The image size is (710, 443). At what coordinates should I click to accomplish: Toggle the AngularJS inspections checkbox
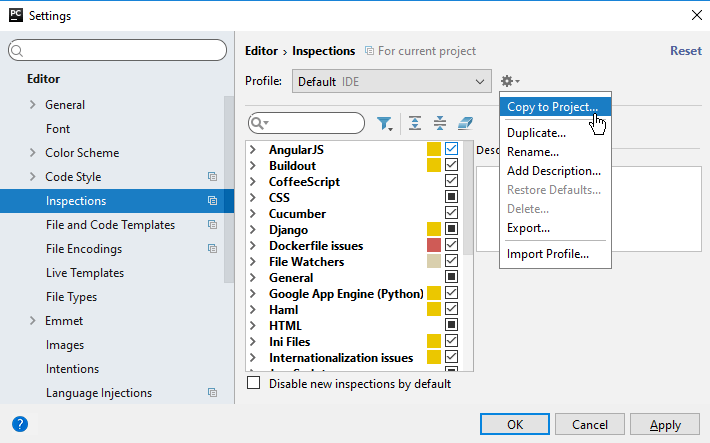point(451,149)
